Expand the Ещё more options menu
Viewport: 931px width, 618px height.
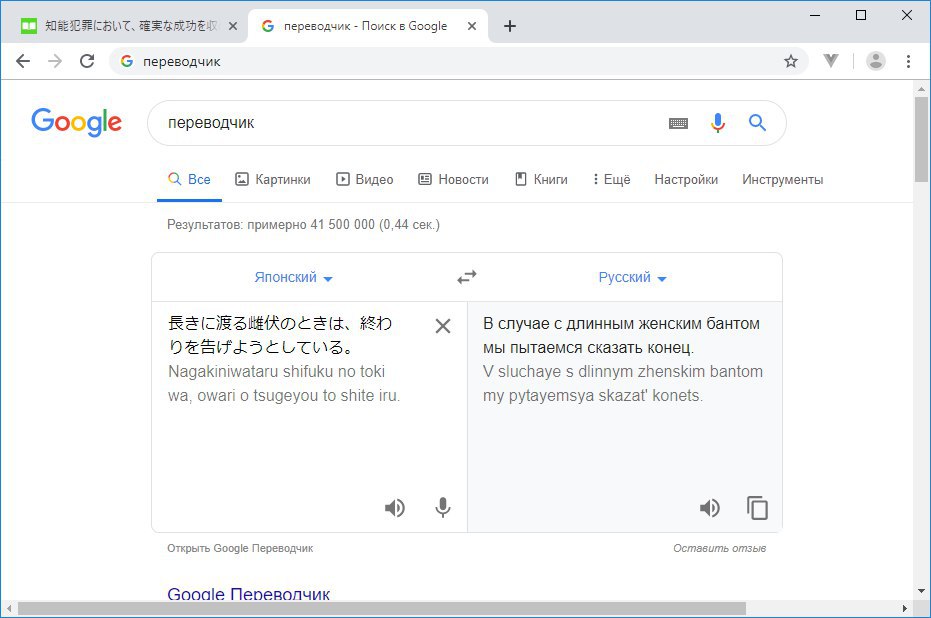(612, 179)
